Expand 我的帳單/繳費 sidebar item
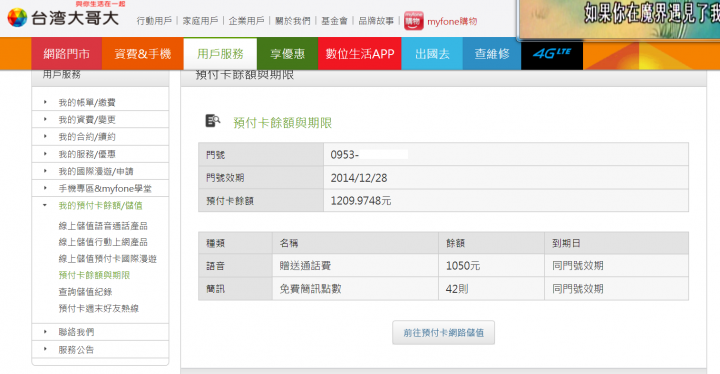Image resolution: width=720 pixels, height=374 pixels. coord(87,102)
